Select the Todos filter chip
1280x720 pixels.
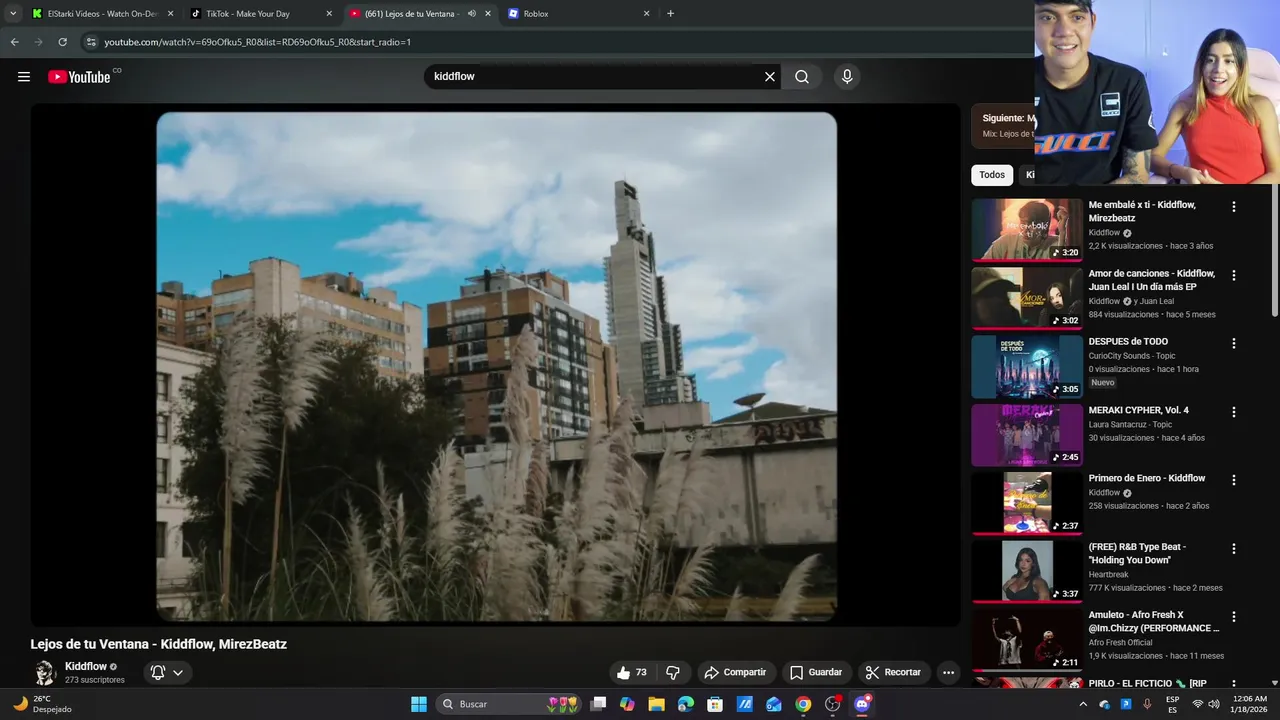[992, 175]
